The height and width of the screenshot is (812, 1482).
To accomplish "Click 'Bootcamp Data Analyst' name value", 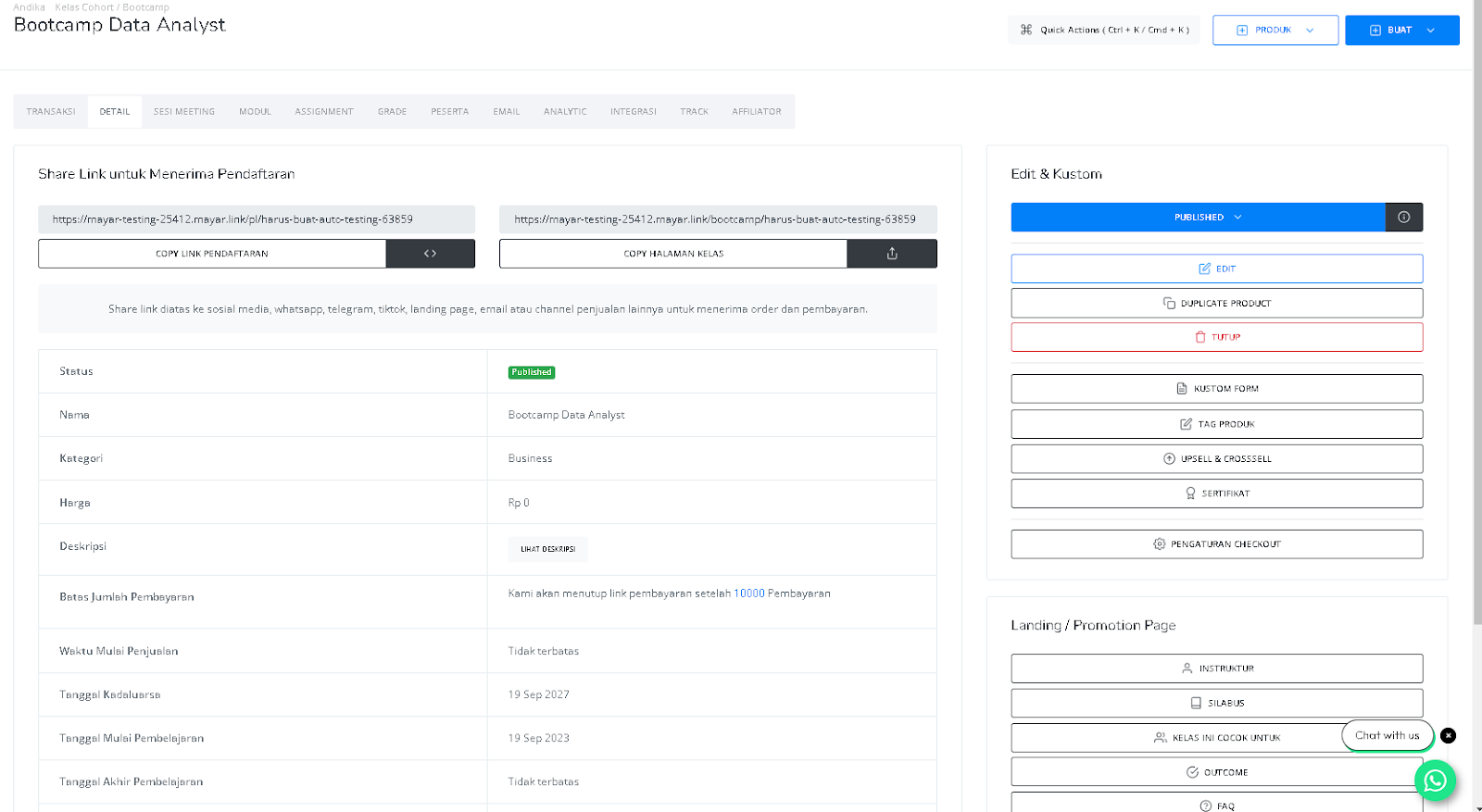I will coord(566,415).
